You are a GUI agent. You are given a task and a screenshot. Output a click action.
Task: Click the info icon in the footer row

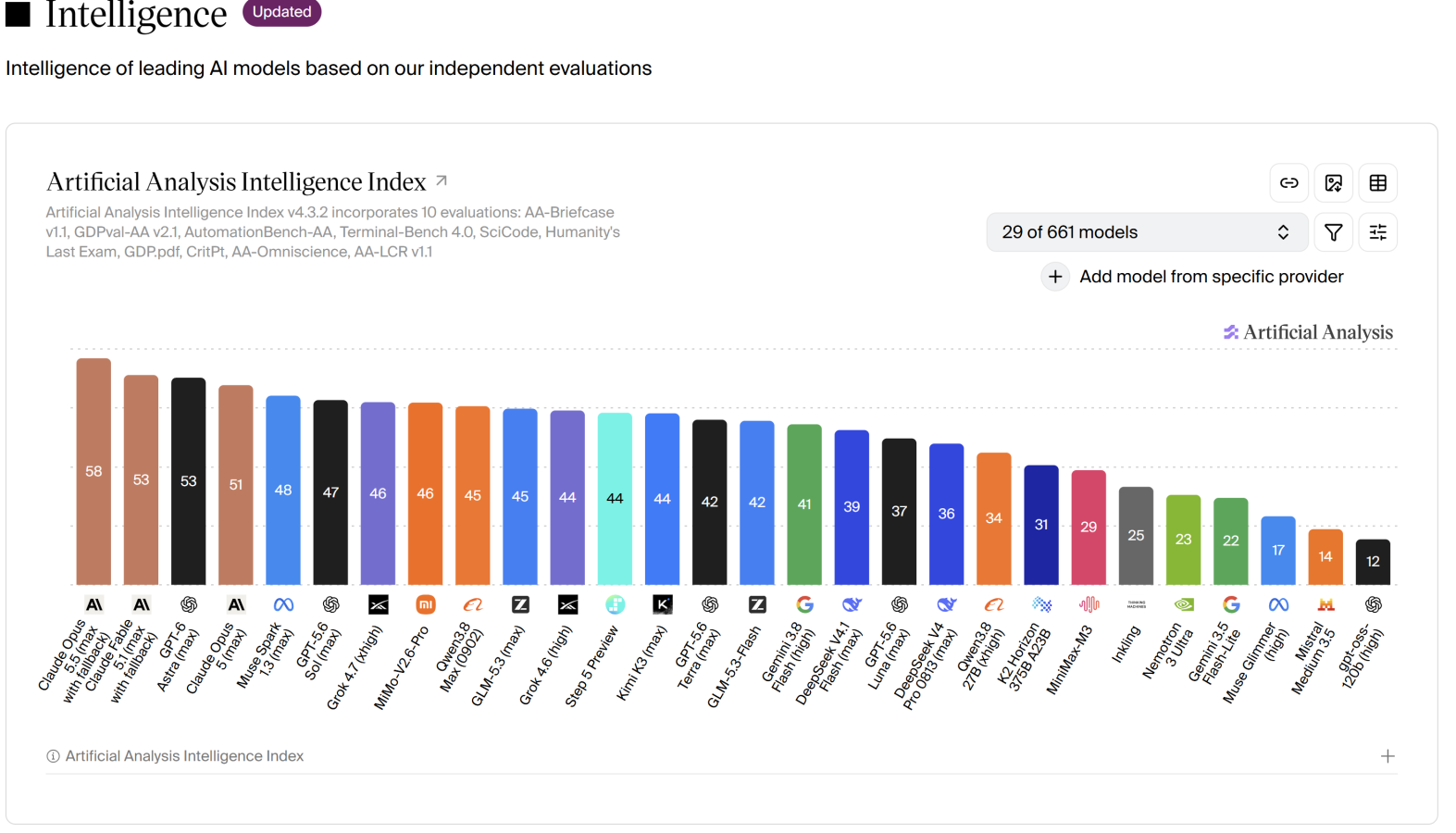click(53, 756)
